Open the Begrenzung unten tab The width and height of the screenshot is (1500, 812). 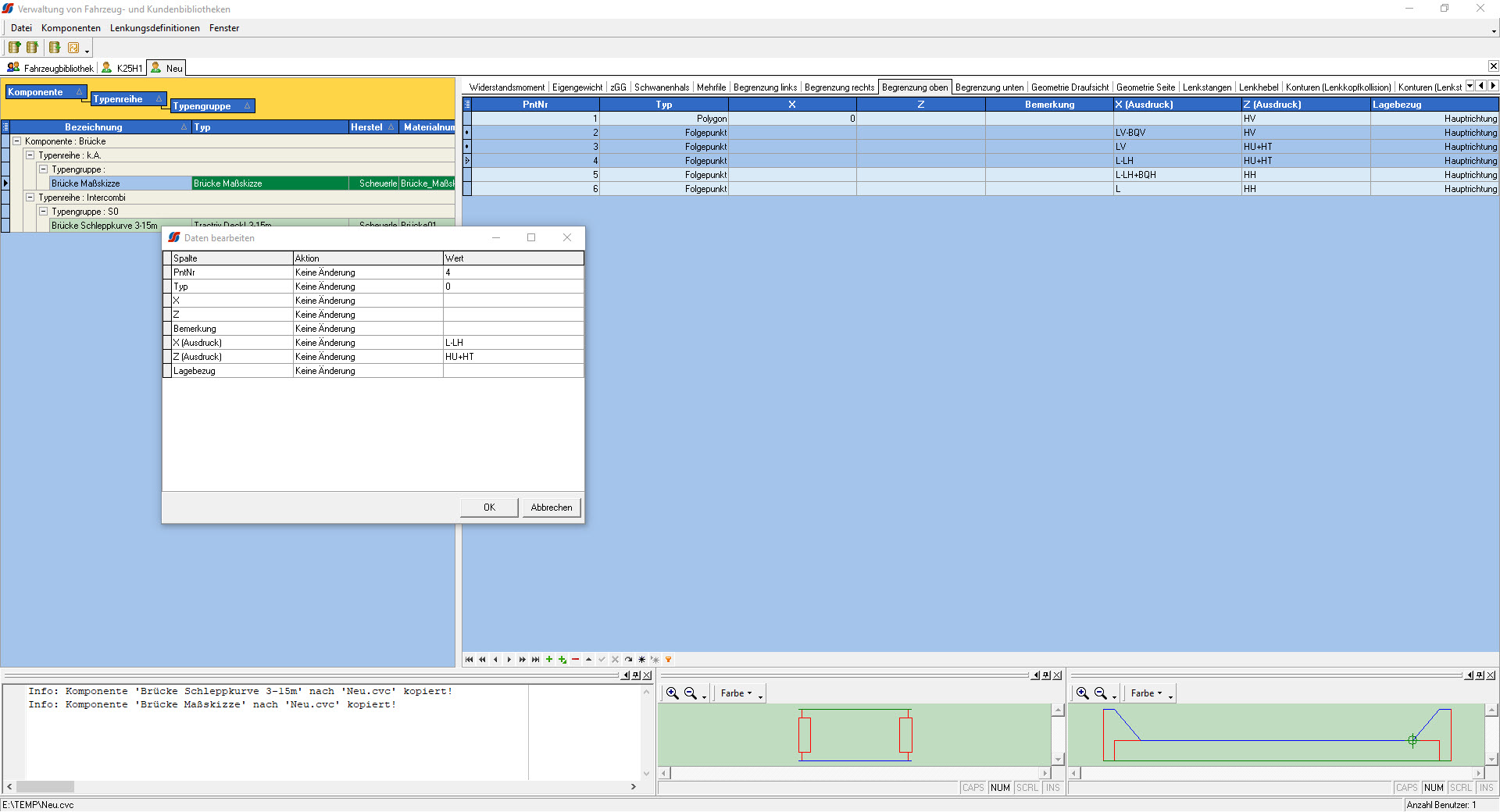(989, 87)
